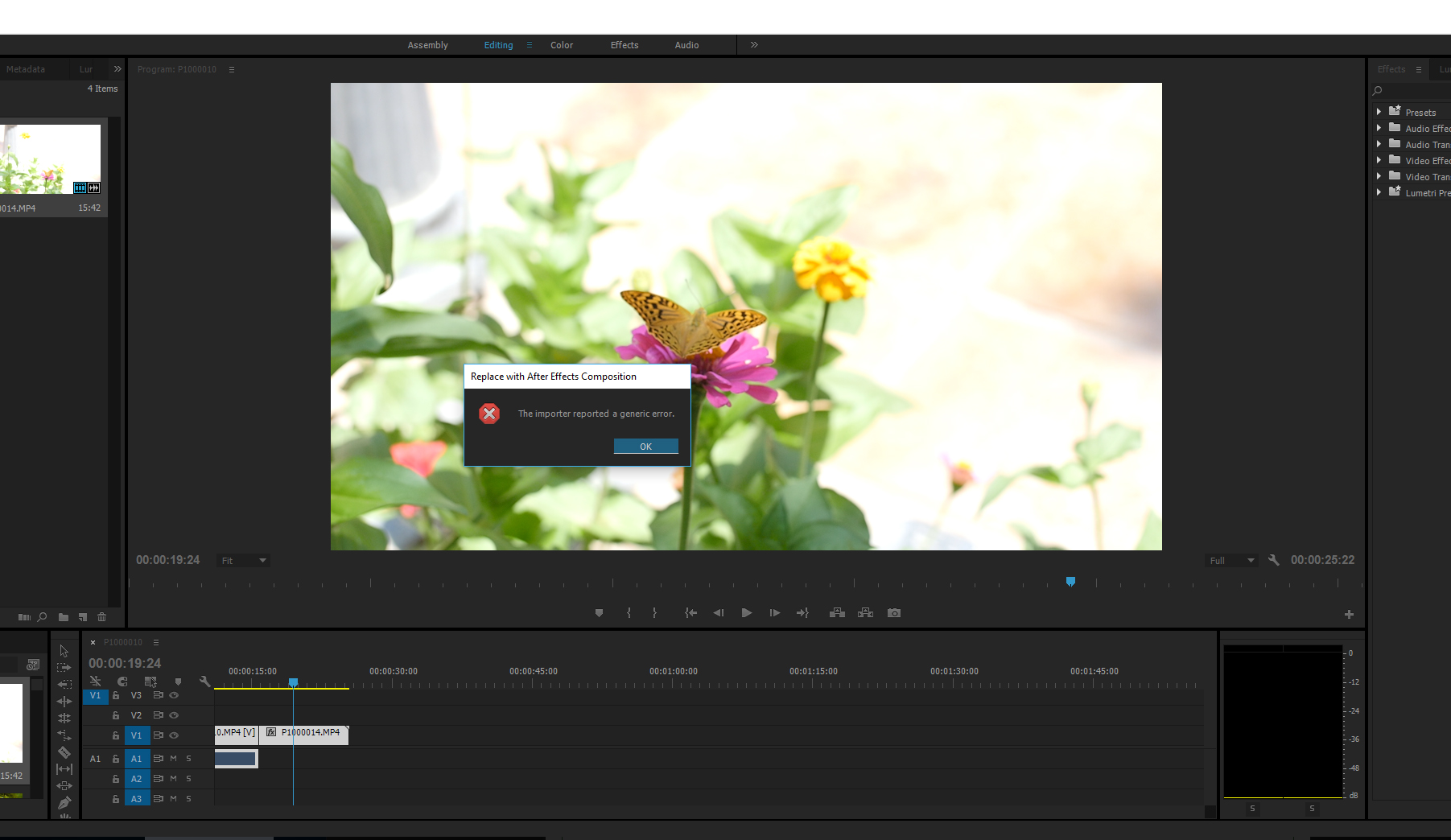Click OK in the error dialog

click(645, 446)
